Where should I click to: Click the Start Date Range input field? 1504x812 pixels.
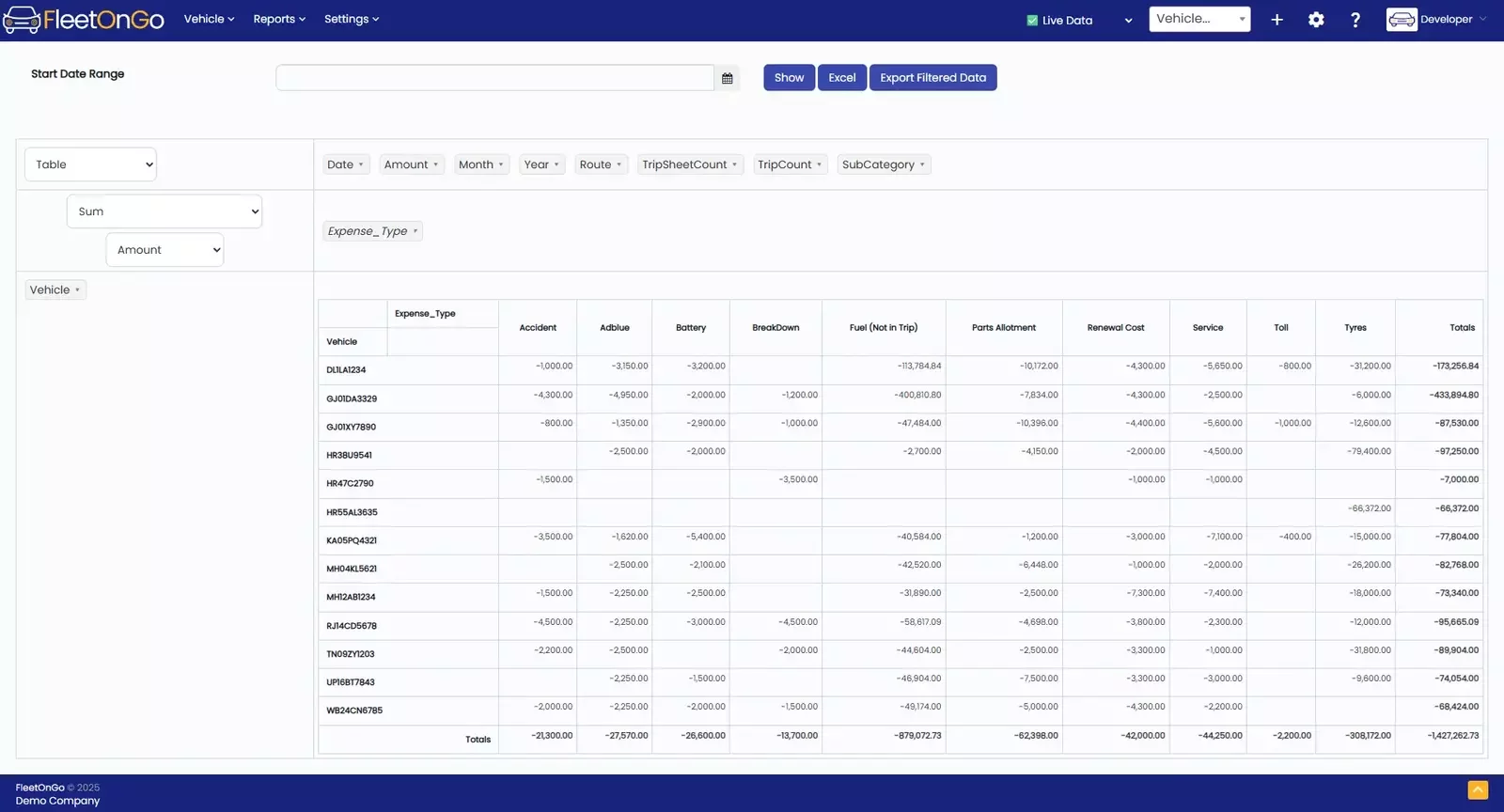pos(494,78)
